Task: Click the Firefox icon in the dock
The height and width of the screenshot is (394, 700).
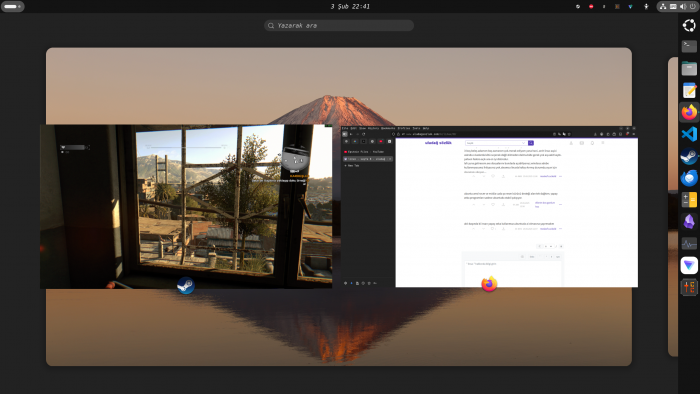Action: [689, 112]
